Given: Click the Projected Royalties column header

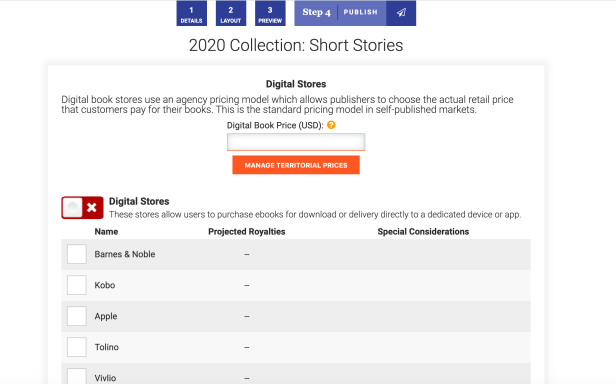Looking at the screenshot, I should pos(247,232).
